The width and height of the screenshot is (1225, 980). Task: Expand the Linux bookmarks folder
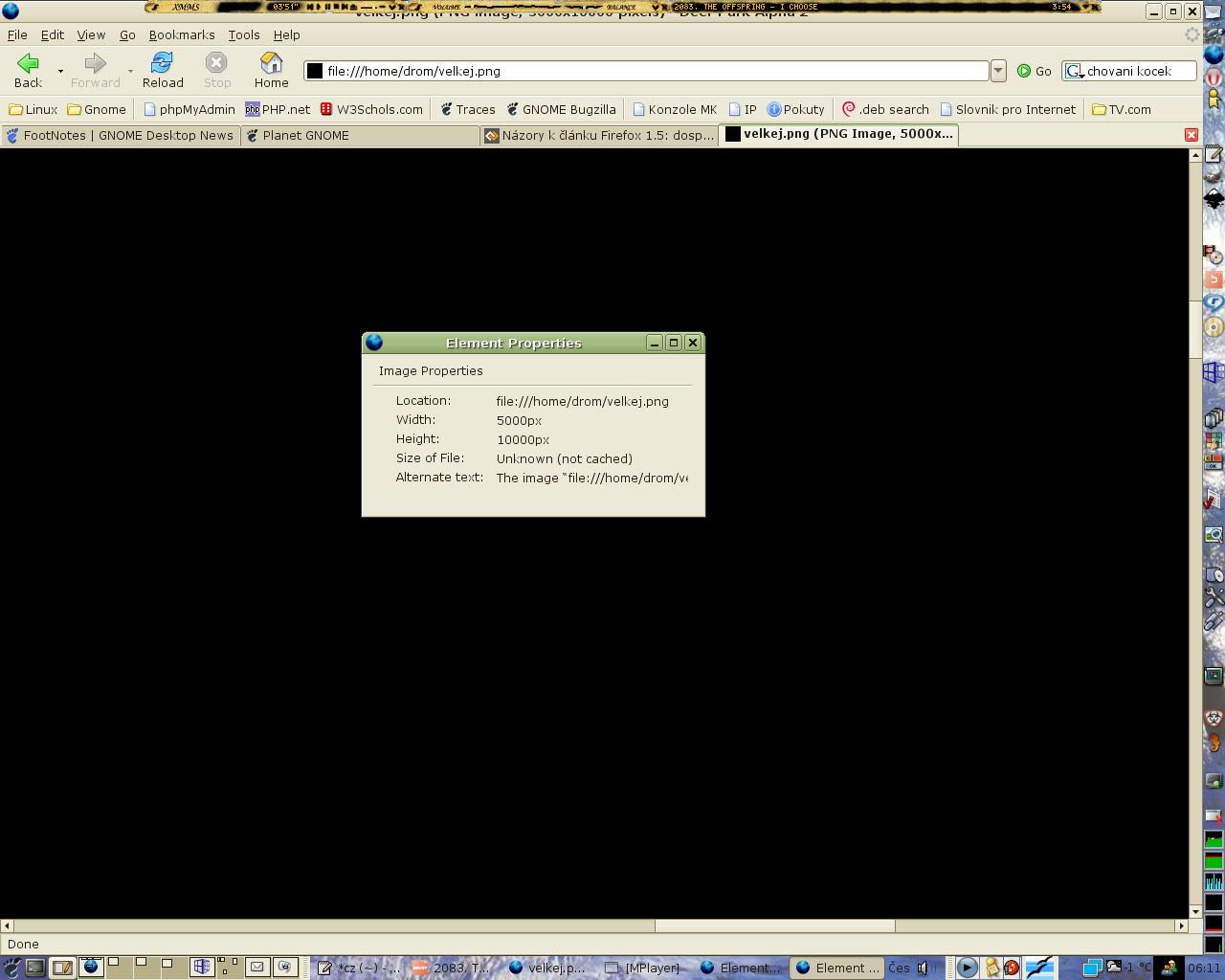coord(33,109)
